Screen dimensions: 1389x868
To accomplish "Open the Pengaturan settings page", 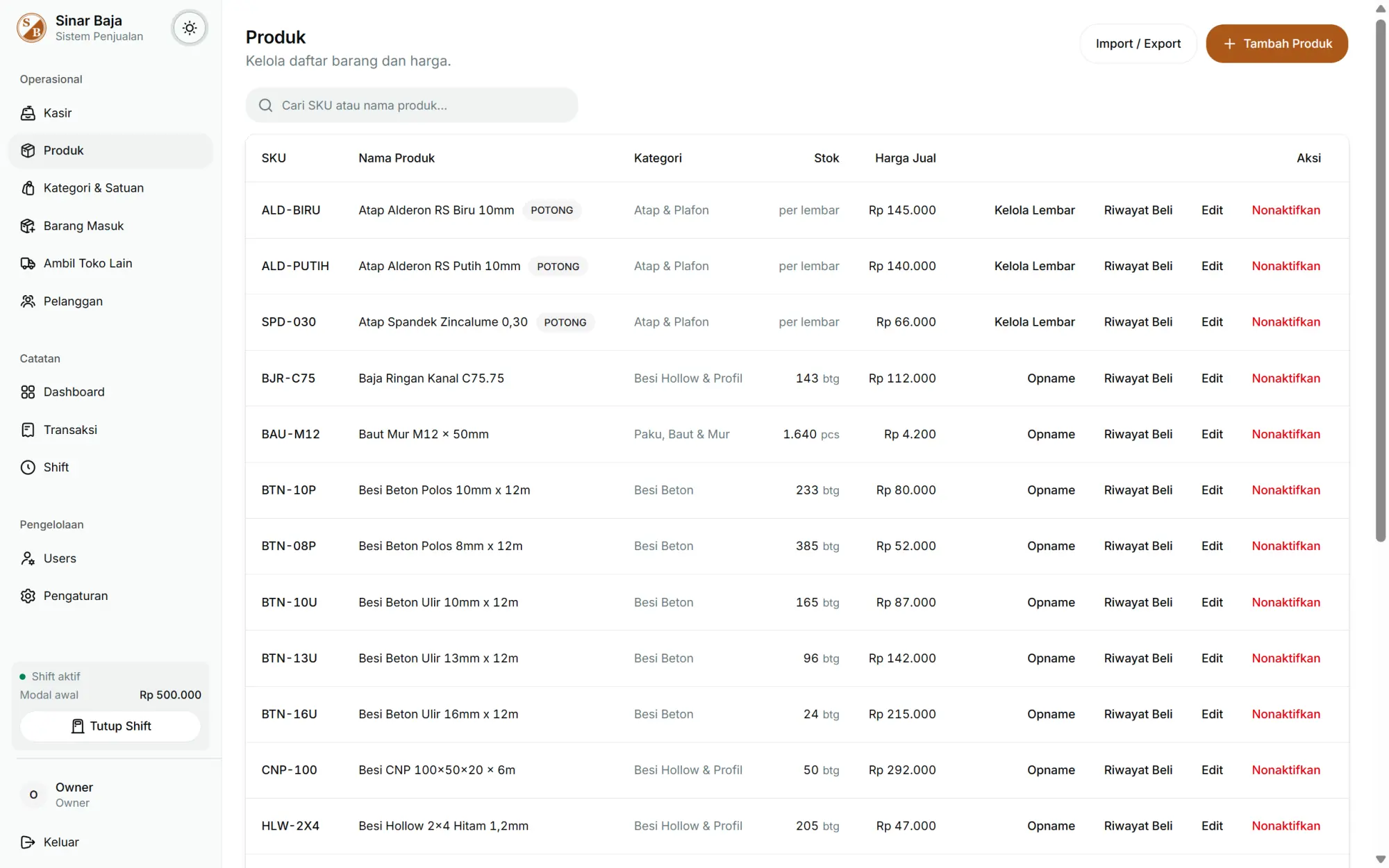I will [110, 596].
